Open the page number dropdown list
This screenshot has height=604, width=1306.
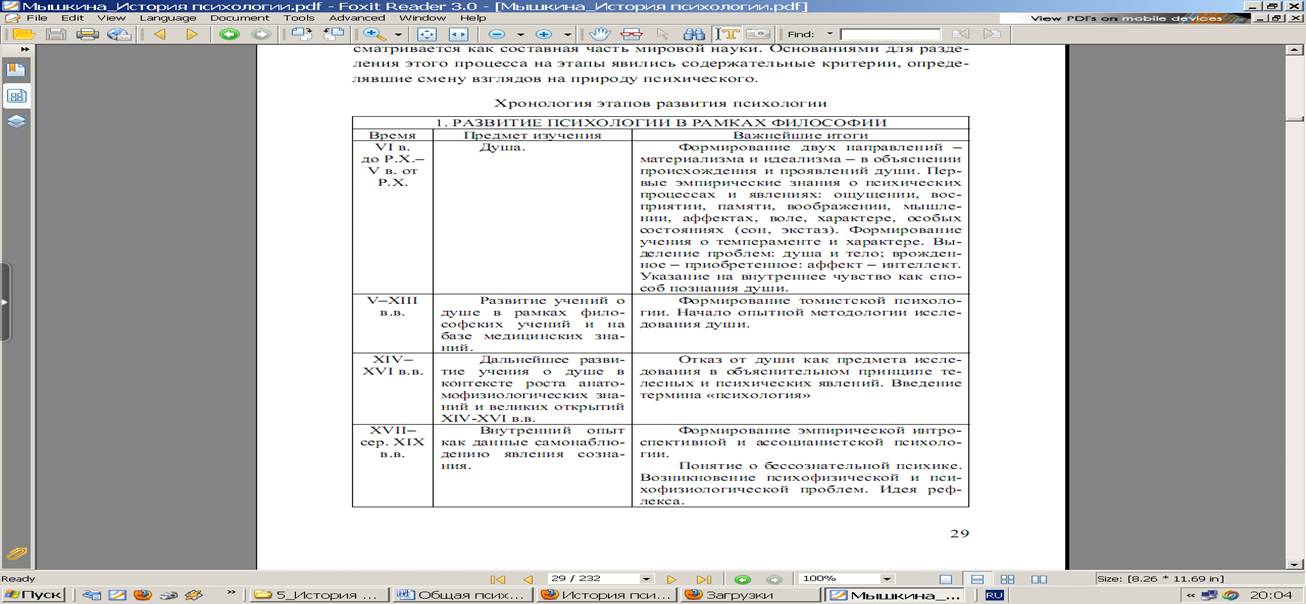click(x=646, y=579)
